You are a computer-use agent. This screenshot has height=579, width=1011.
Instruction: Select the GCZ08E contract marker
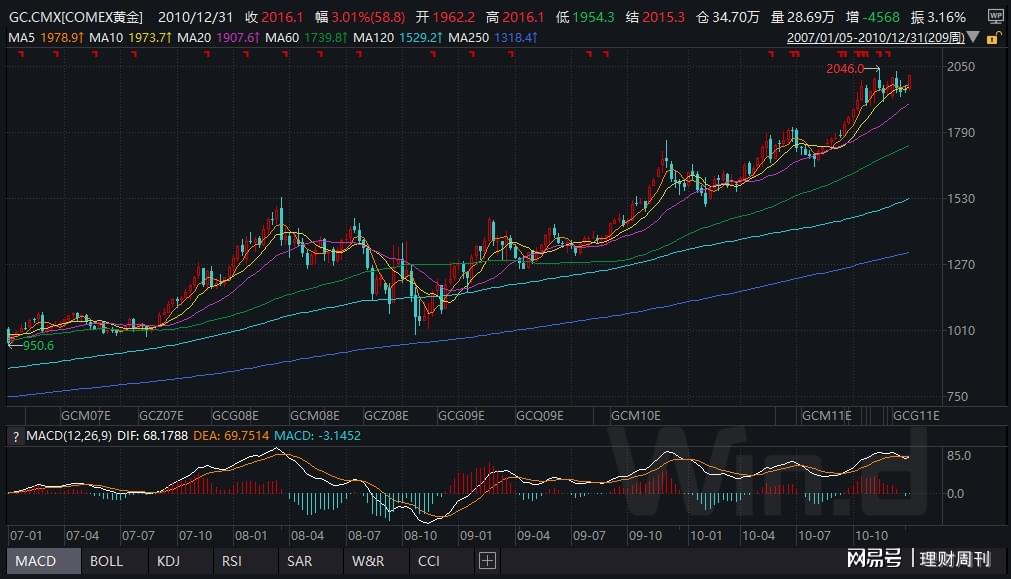(388, 414)
